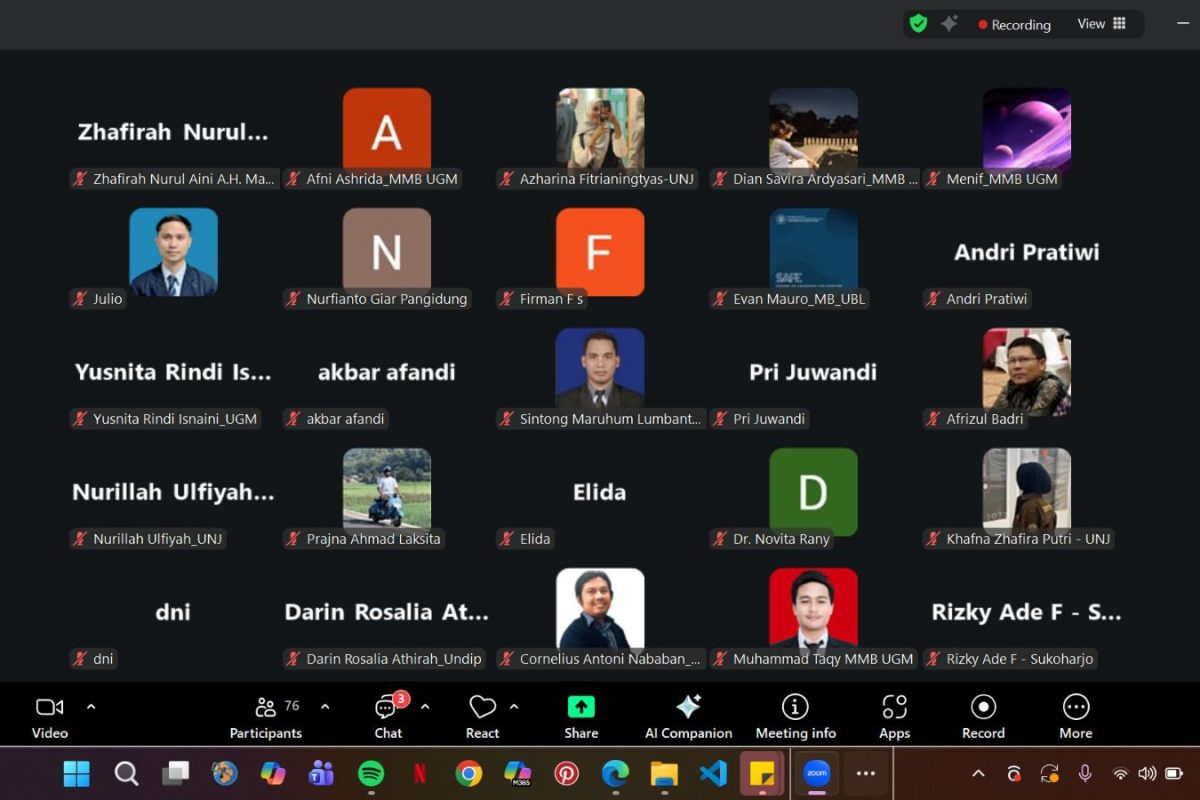
Task: Open the Chat panel
Action: click(388, 716)
